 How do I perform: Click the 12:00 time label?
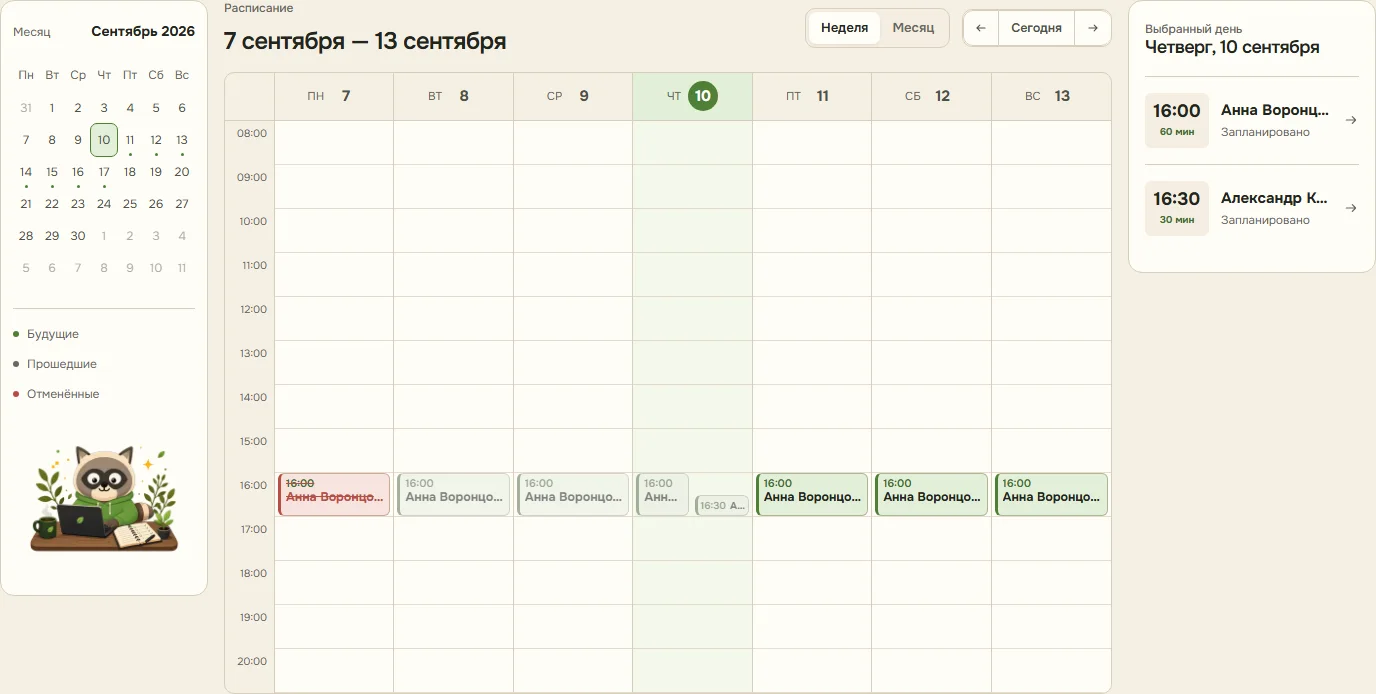pos(253,309)
